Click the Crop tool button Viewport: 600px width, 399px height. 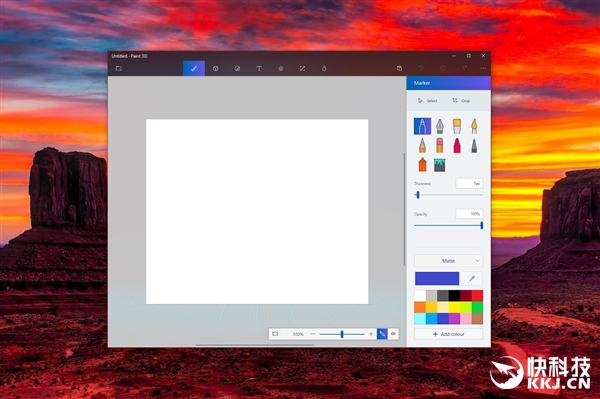pos(461,101)
